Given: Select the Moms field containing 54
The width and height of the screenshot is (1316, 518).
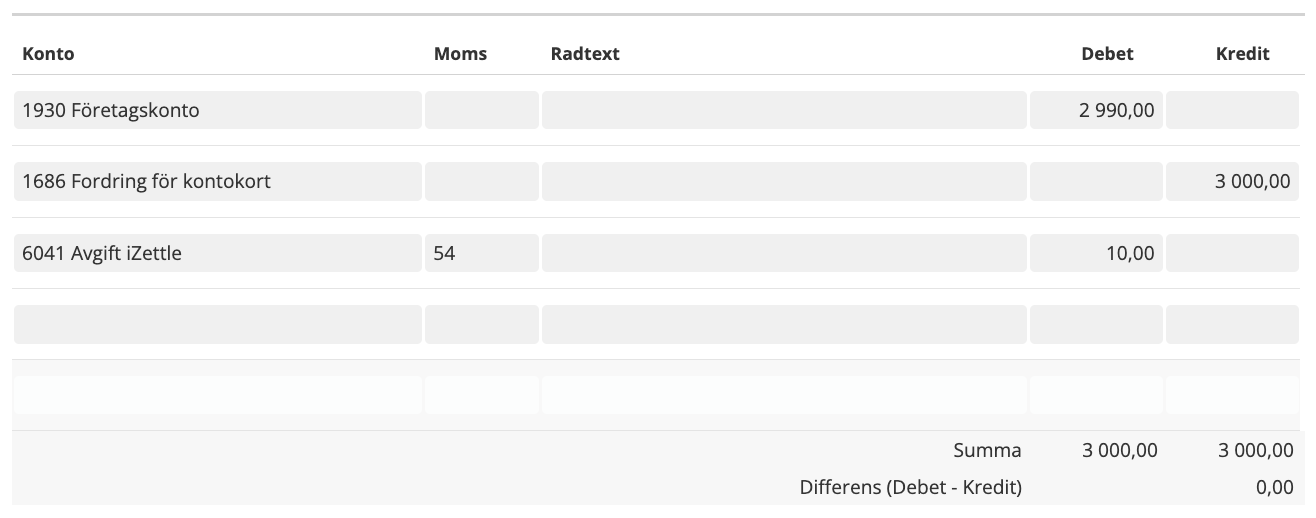Looking at the screenshot, I should (x=481, y=254).
